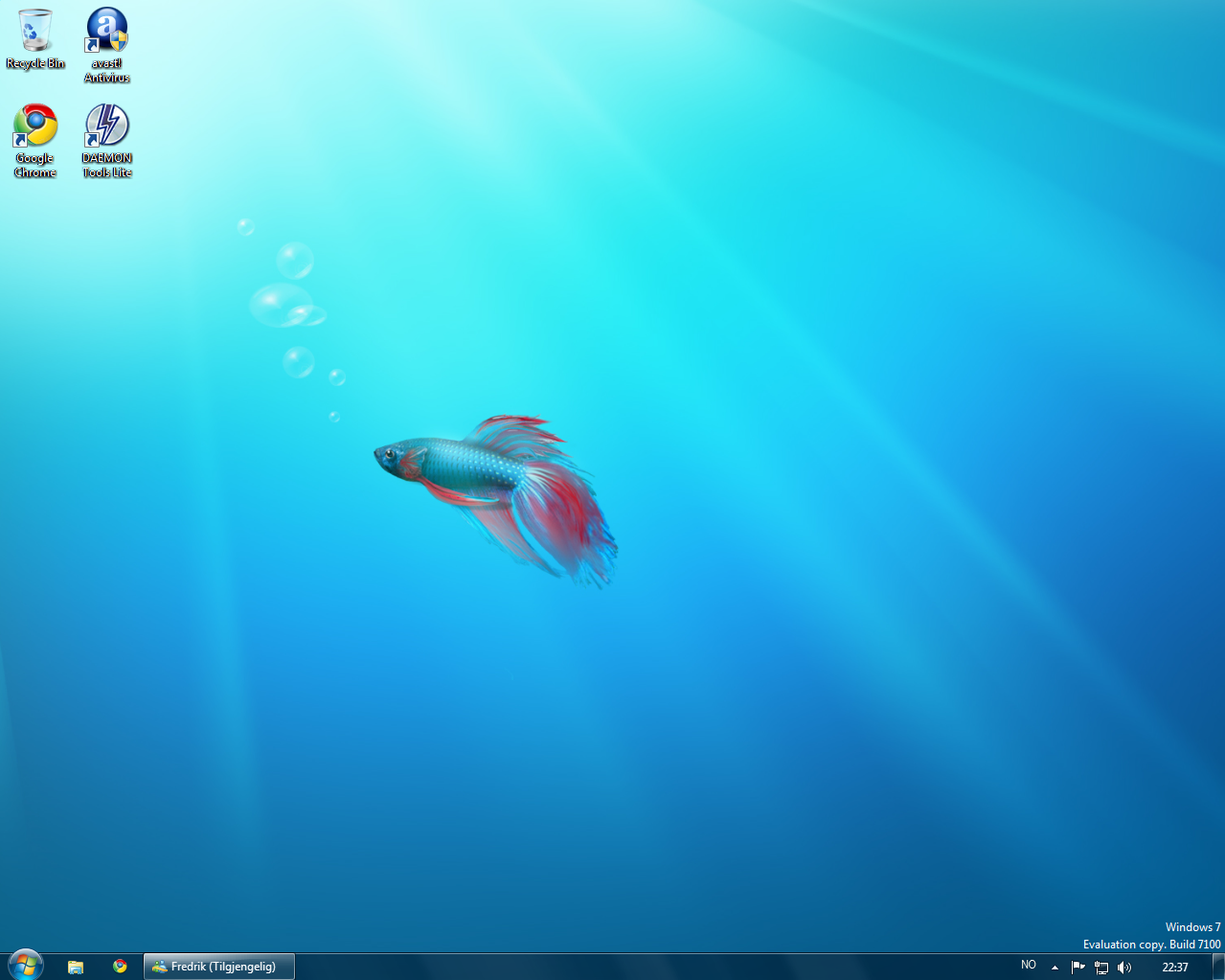Open the network status tray icon

coord(1101,968)
